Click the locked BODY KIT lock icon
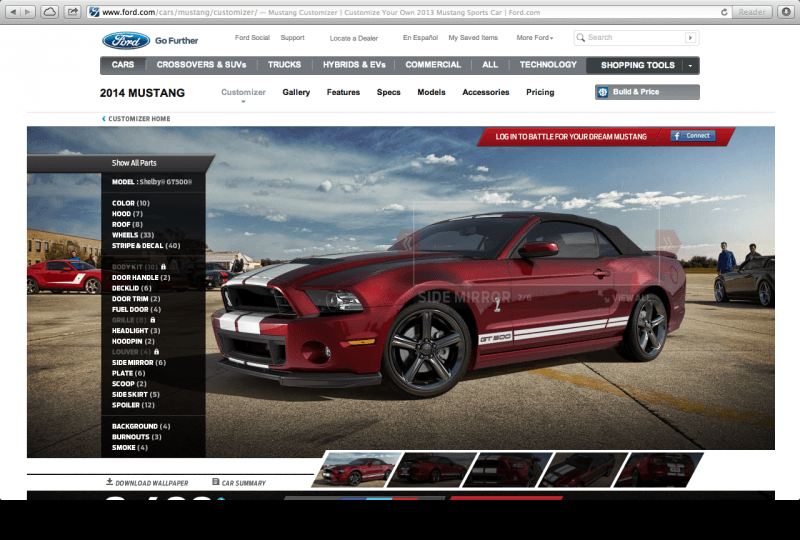The width and height of the screenshot is (800, 540). [163, 266]
